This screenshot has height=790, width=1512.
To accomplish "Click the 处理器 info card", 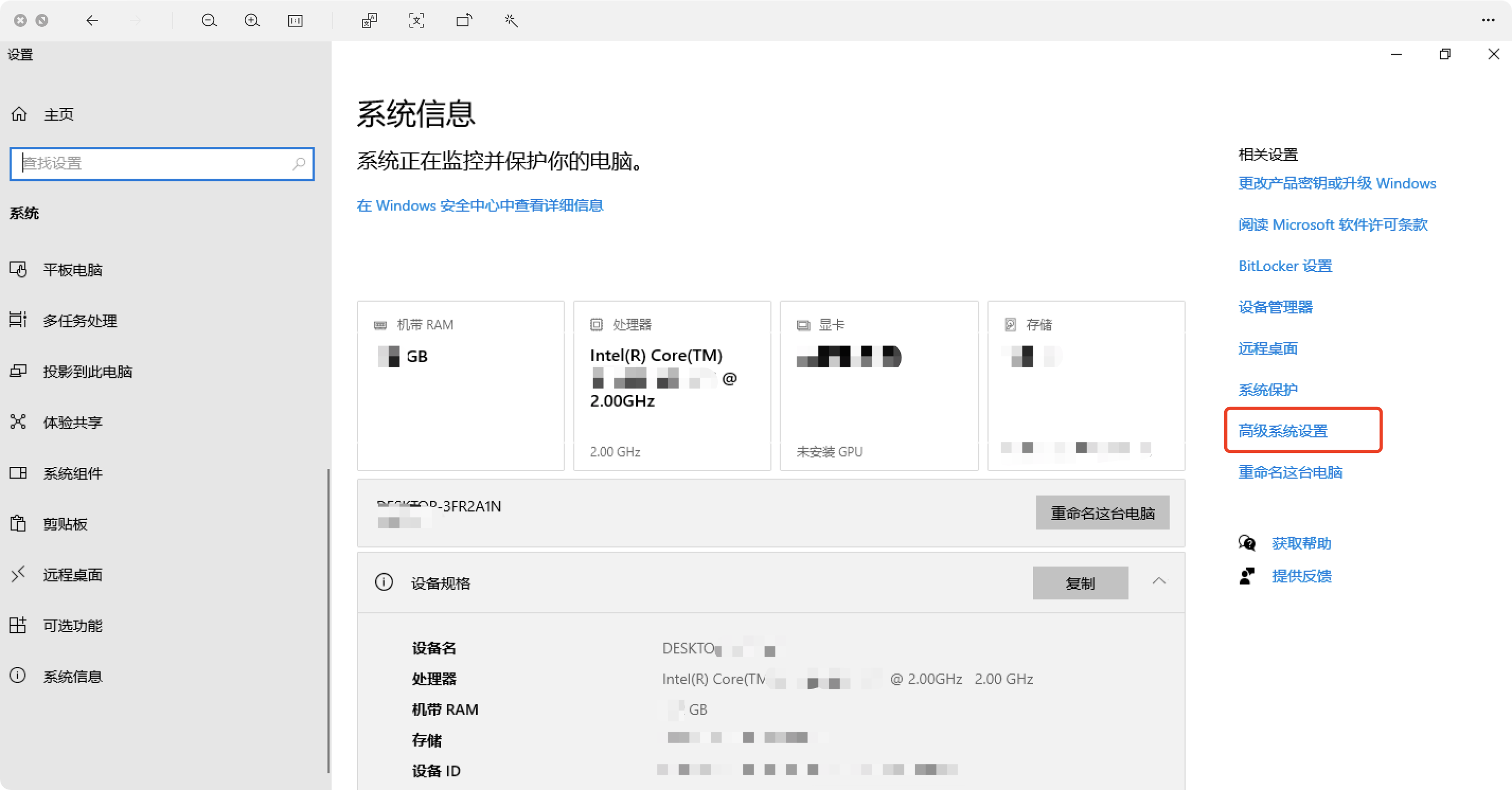I will tap(672, 386).
